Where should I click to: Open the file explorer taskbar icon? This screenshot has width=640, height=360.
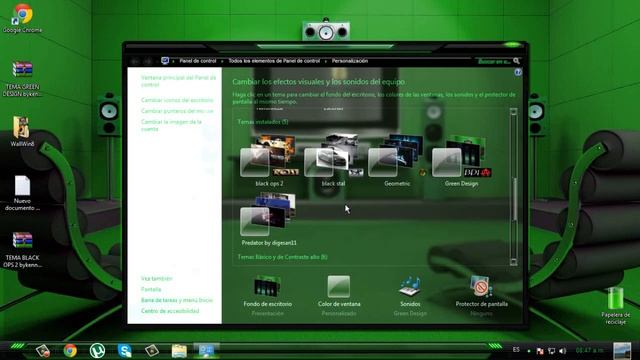pyautogui.click(x=179, y=350)
